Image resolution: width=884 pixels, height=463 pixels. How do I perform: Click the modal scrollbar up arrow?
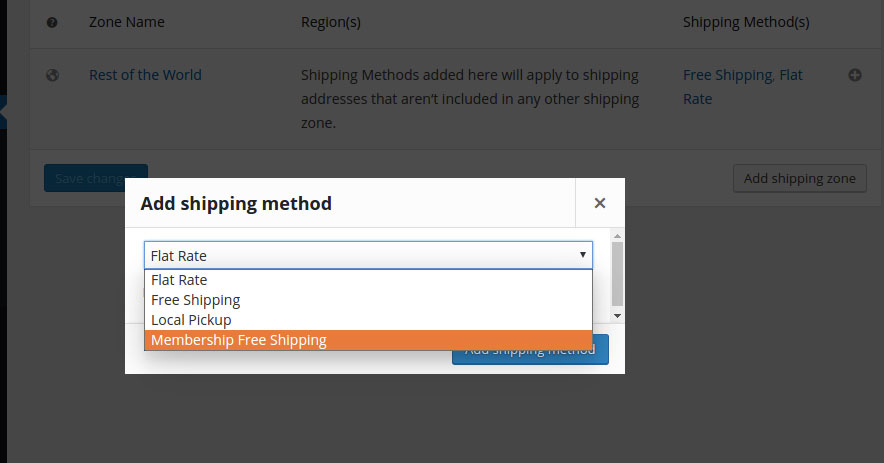click(x=617, y=236)
